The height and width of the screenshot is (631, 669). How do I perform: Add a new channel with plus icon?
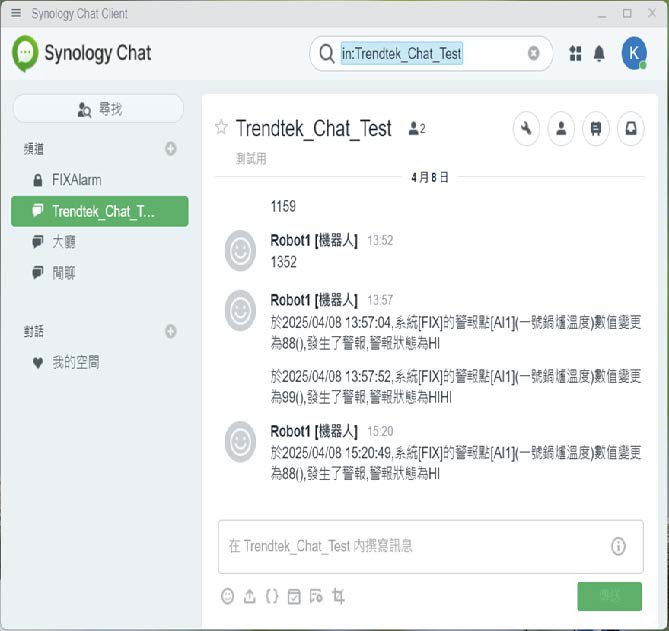tap(171, 149)
